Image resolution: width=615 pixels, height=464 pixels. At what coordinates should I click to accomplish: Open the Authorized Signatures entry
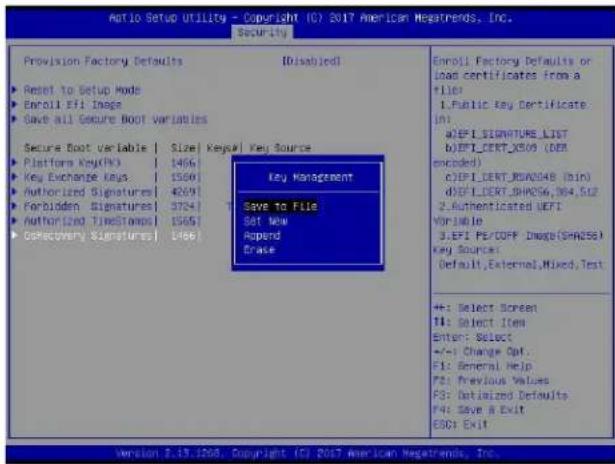pos(88,192)
